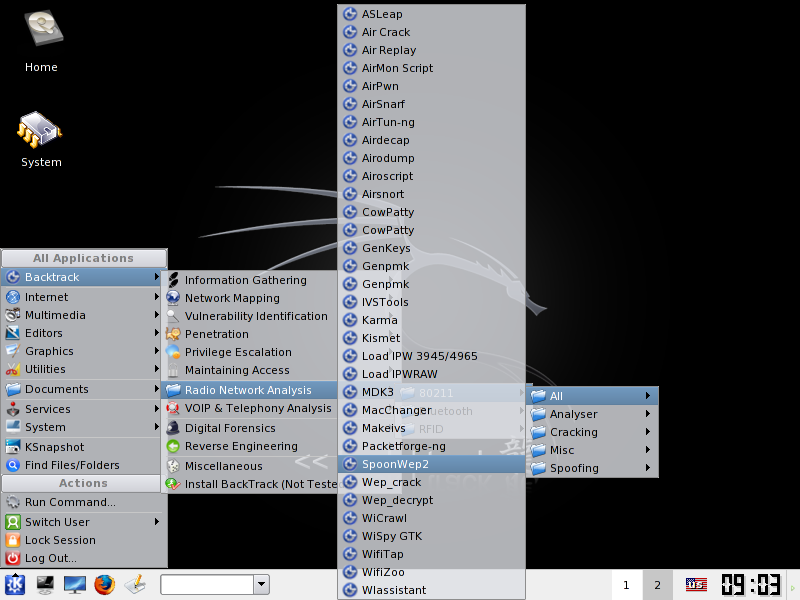Launch WiSpy GTK
This screenshot has height=600, width=800.
[432, 536]
